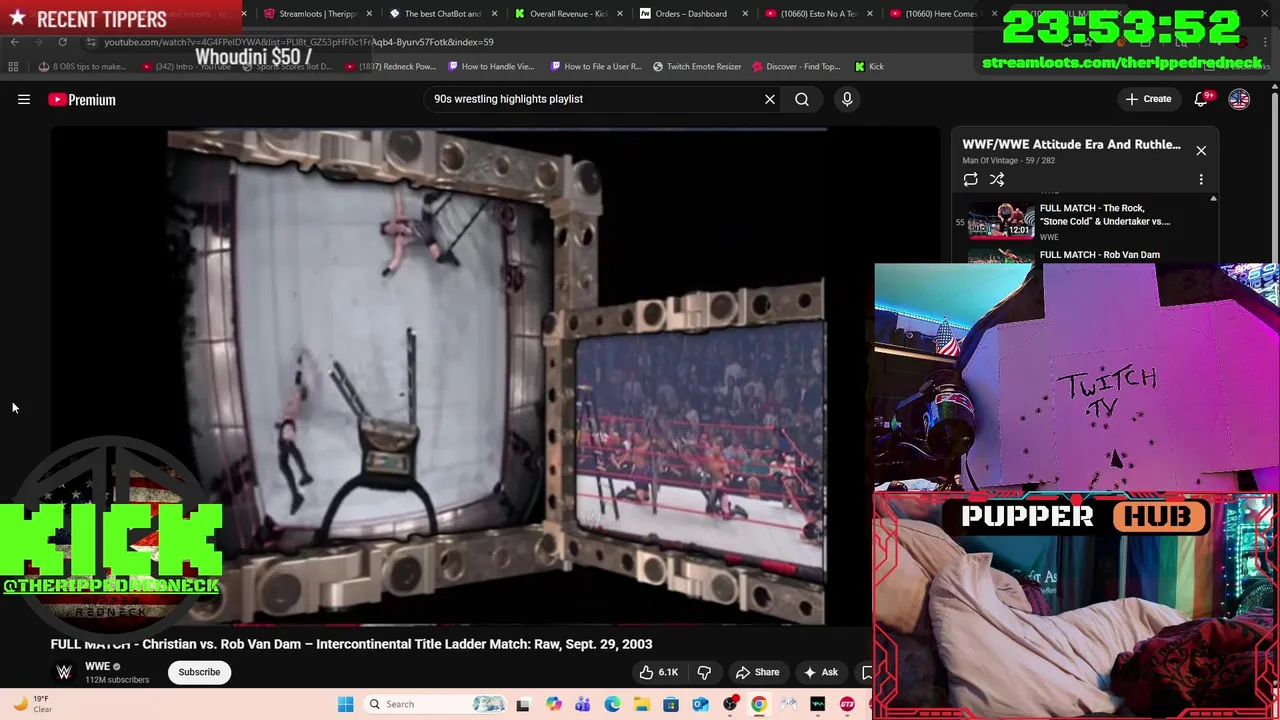Open 'Discover - Find Top...' bookmark
Screen dimensions: 1280x720
(x=796, y=67)
